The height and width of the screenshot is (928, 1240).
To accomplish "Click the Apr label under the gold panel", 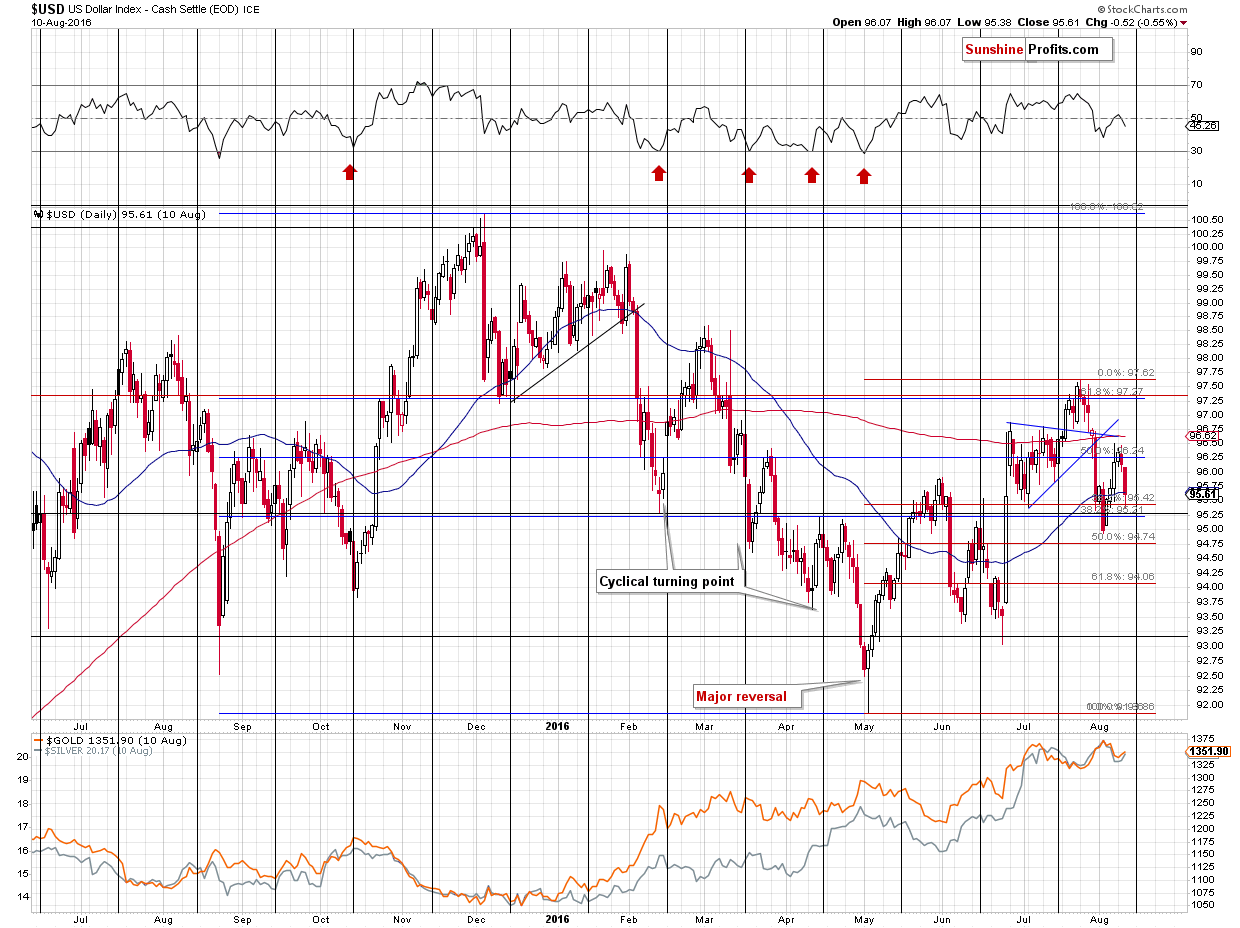I will [x=787, y=919].
